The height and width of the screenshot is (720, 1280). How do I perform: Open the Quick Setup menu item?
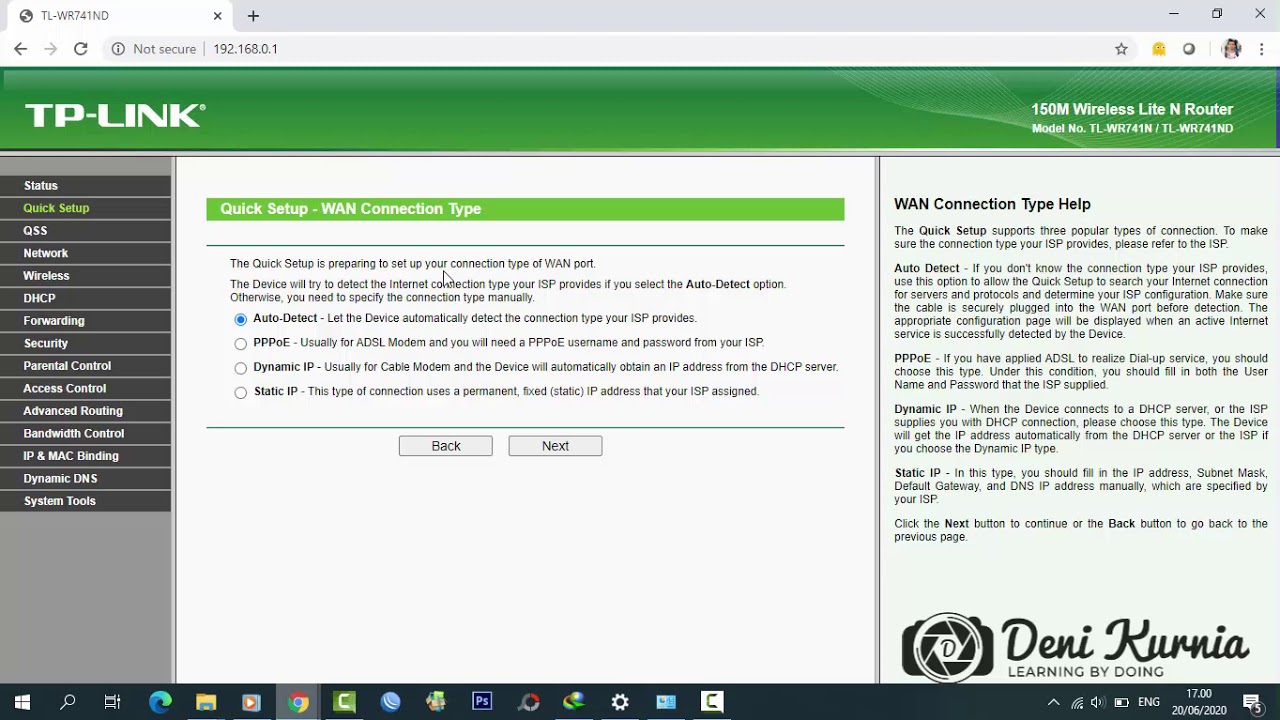click(86, 208)
